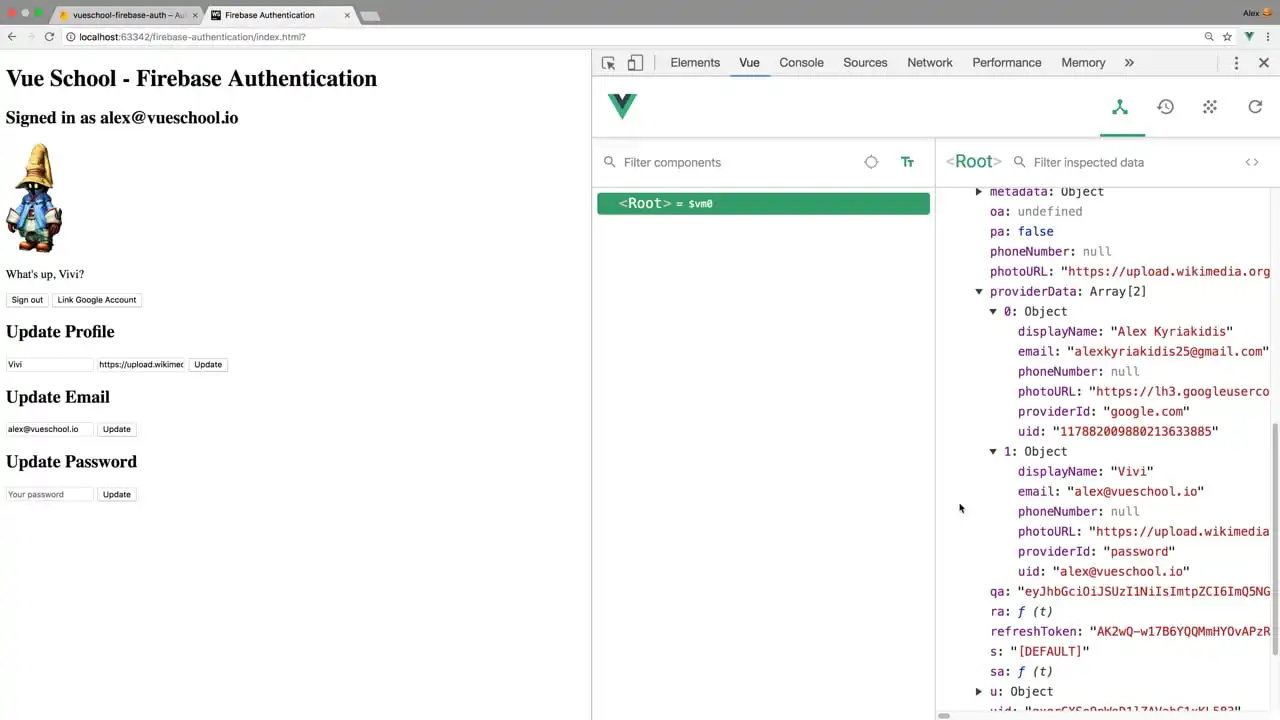This screenshot has width=1280, height=720.
Task: Click the Vue devtools refresh icon
Action: 1255,106
